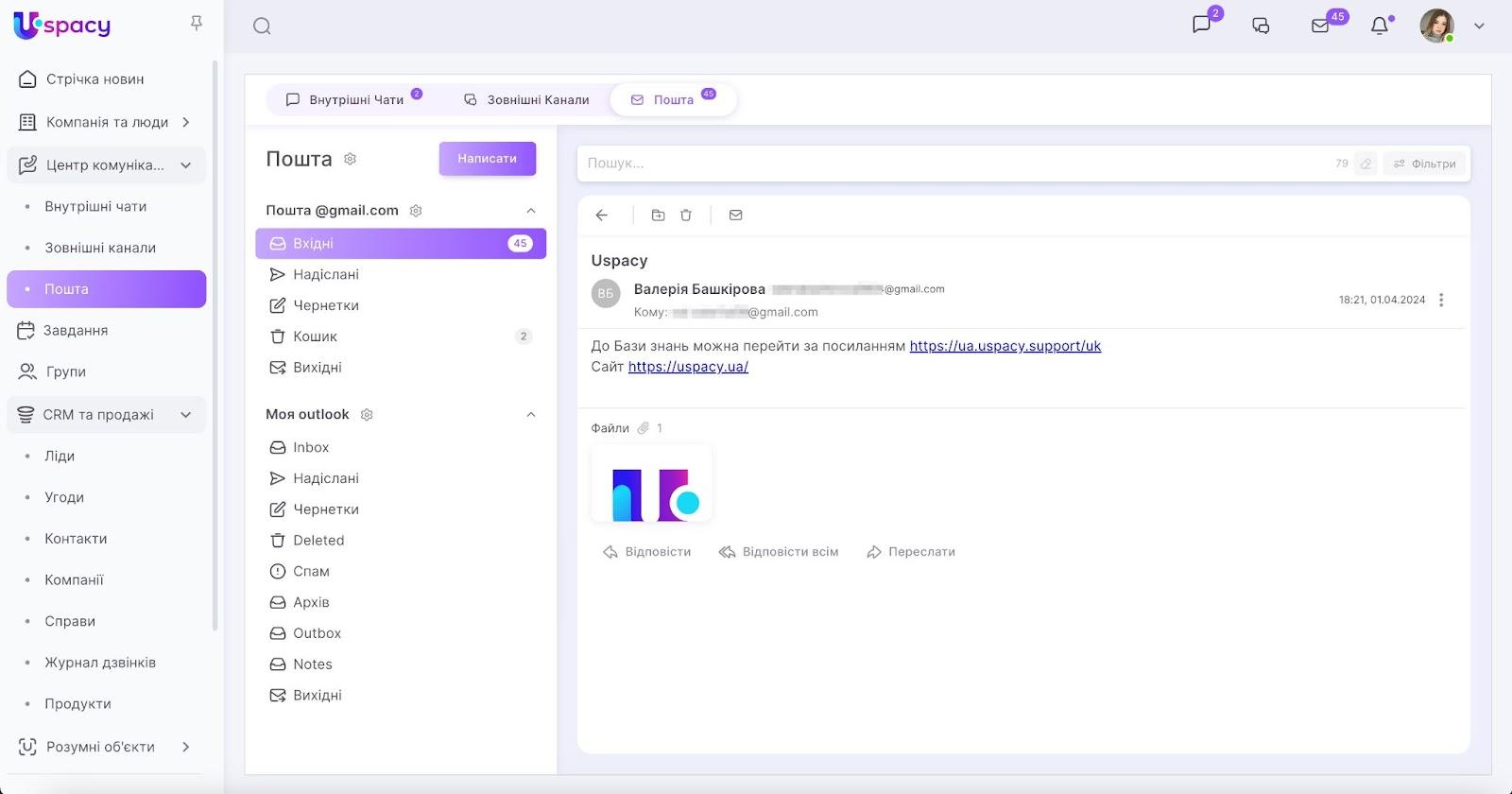Open Notes folder in outlook account
The image size is (1512, 794).
(401, 665)
